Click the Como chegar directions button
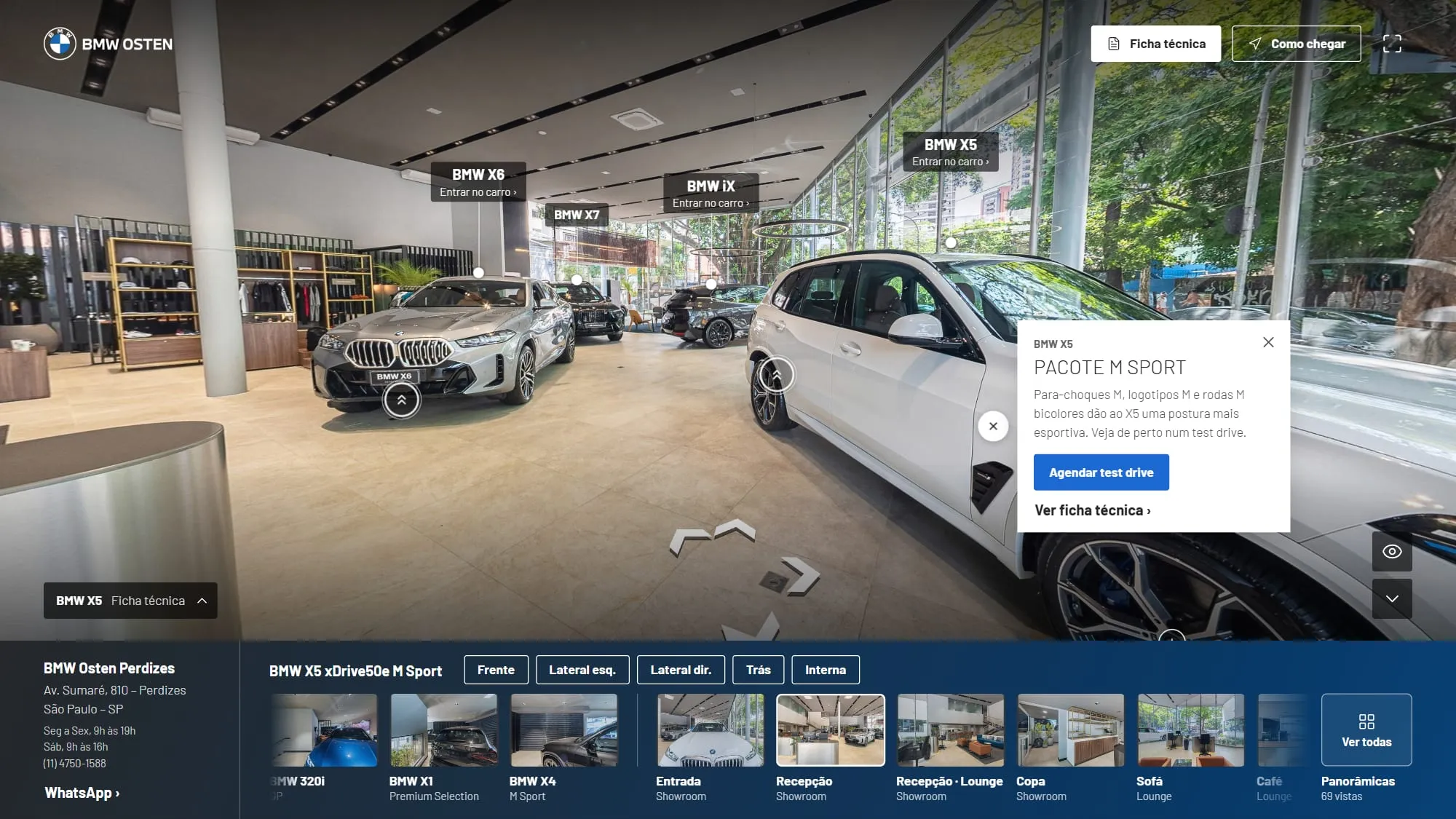 point(1296,44)
